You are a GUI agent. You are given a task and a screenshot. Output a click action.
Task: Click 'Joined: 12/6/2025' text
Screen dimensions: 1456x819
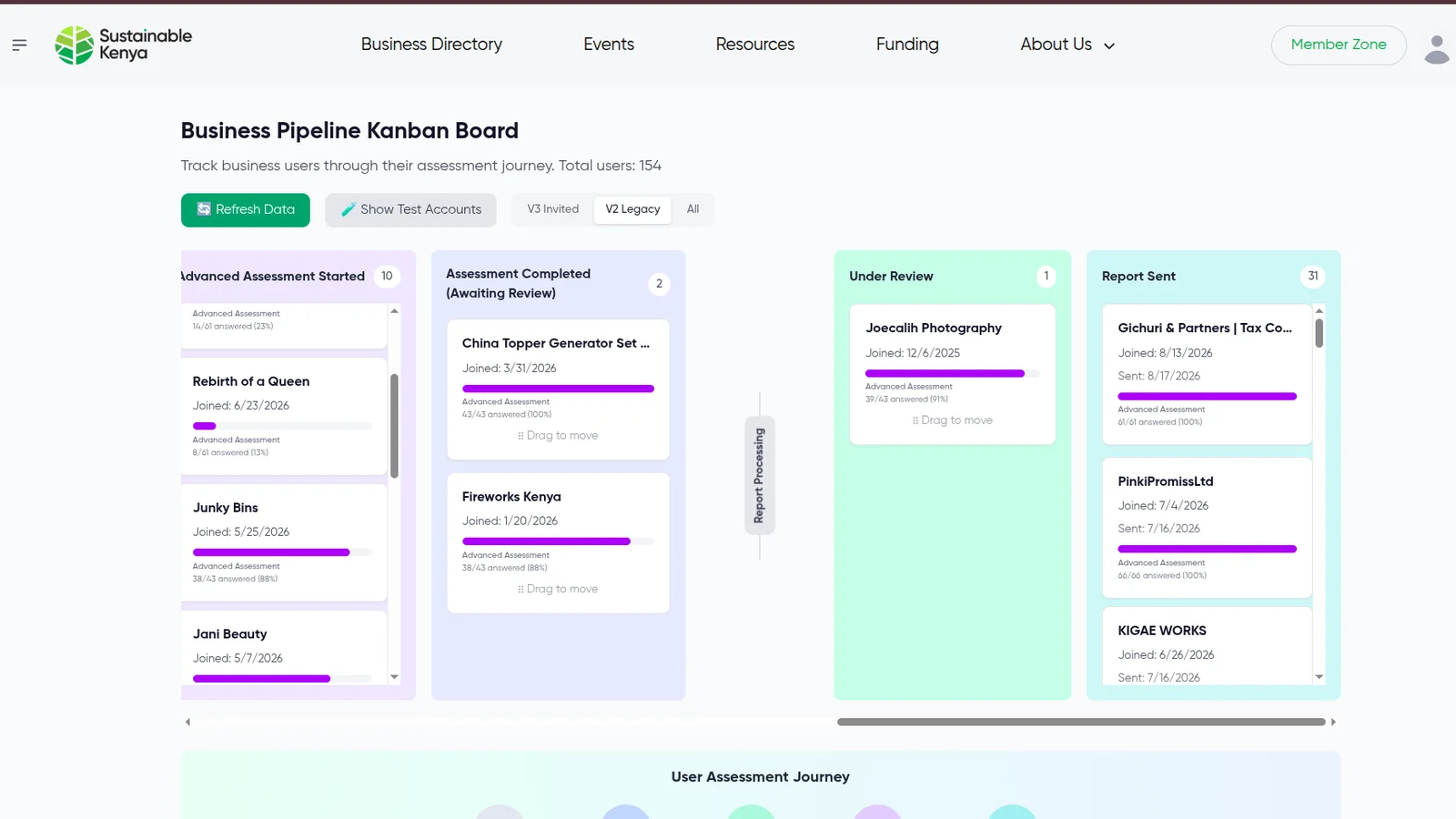coord(913,353)
